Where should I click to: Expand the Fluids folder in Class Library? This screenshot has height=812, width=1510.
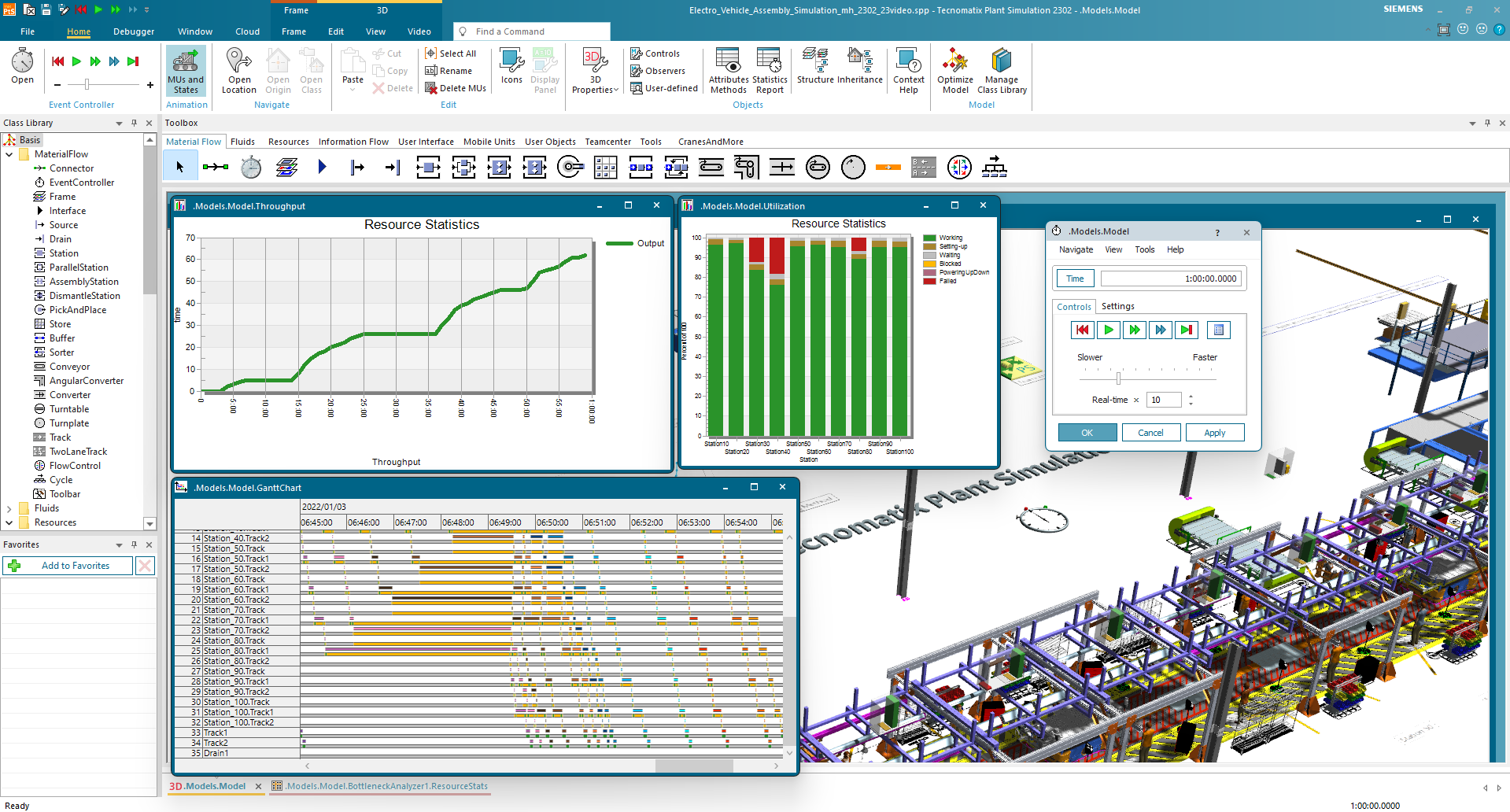pyautogui.click(x=9, y=508)
